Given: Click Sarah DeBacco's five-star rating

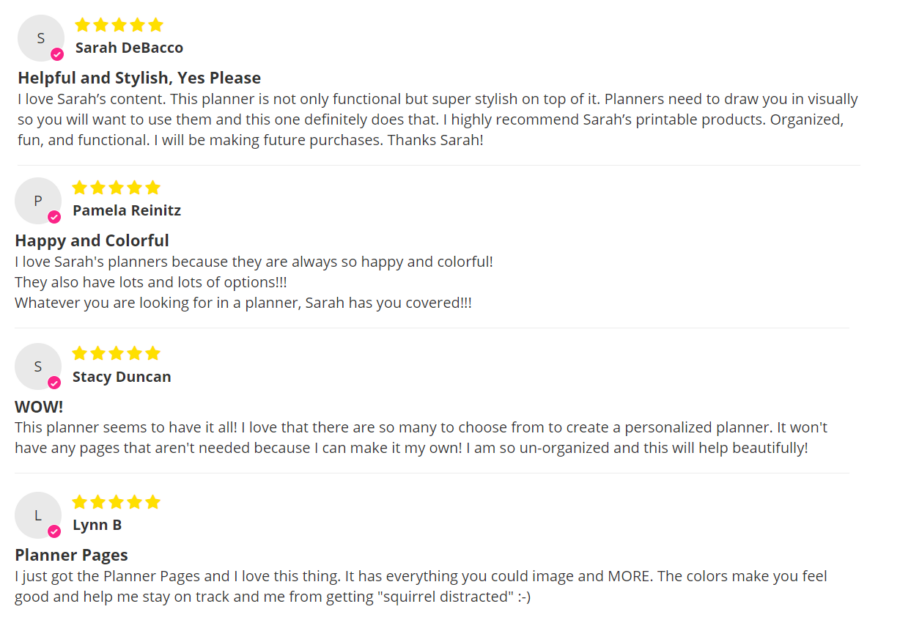Looking at the screenshot, I should tap(119, 25).
